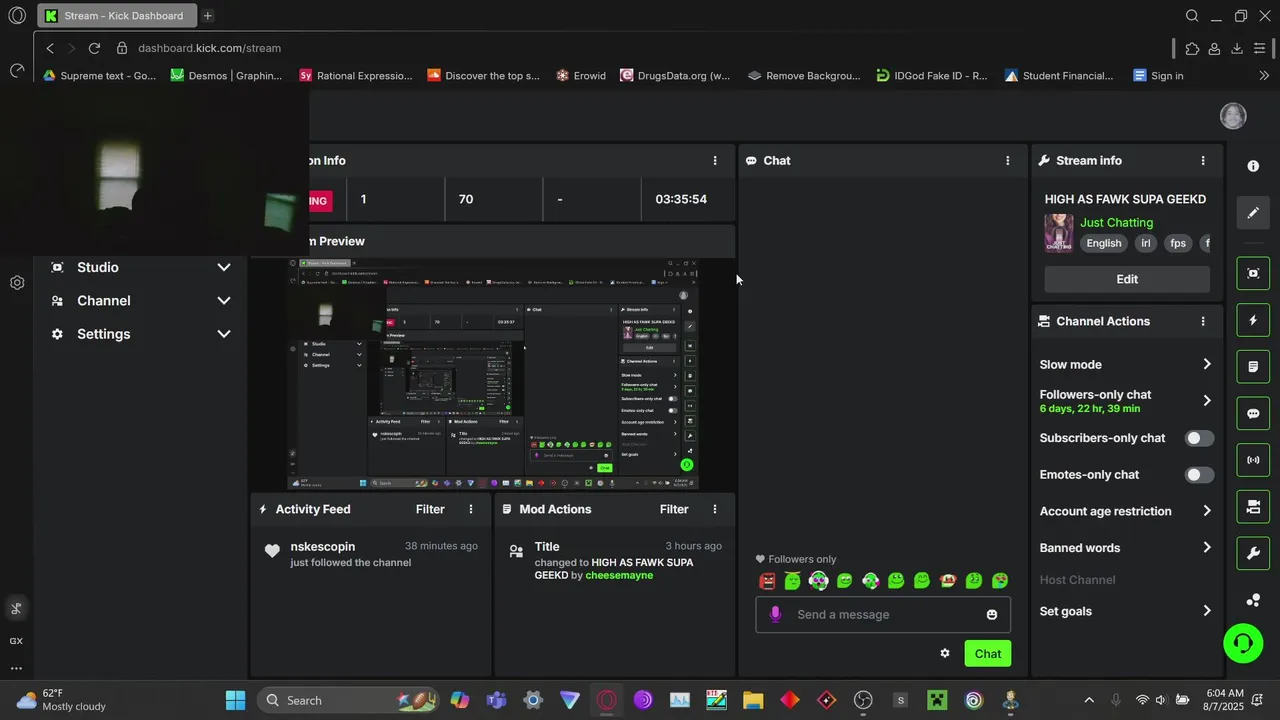The image size is (1280, 720).
Task: Click Filter in Mod Actions
Action: pyautogui.click(x=674, y=509)
